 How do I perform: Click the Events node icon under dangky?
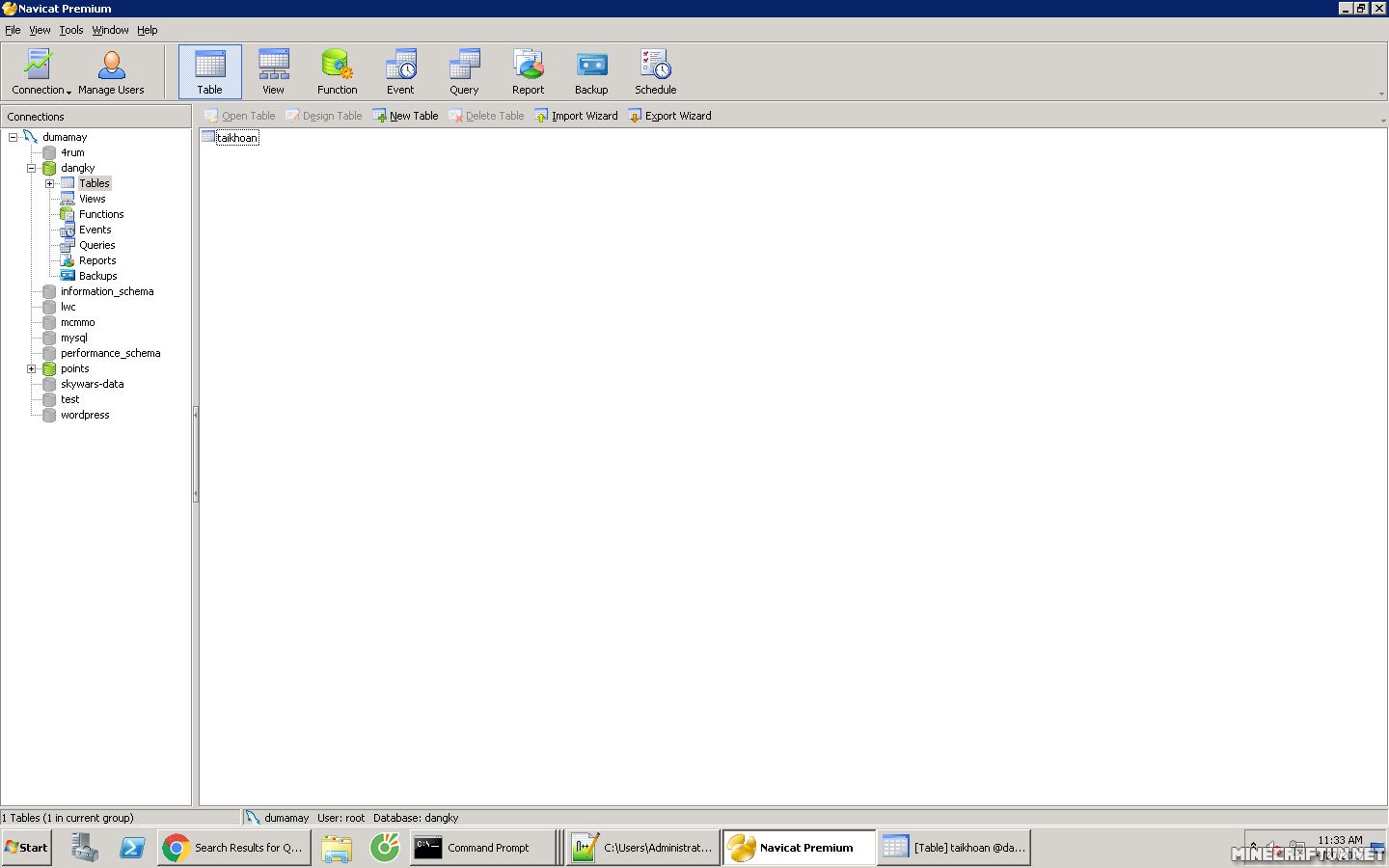[x=68, y=230]
